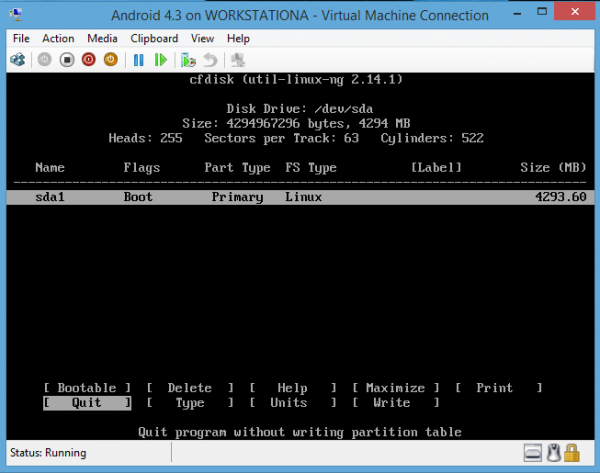Image resolution: width=600 pixels, height=473 pixels.
Task: Select the highlighted Quit option
Action: [x=87, y=403]
